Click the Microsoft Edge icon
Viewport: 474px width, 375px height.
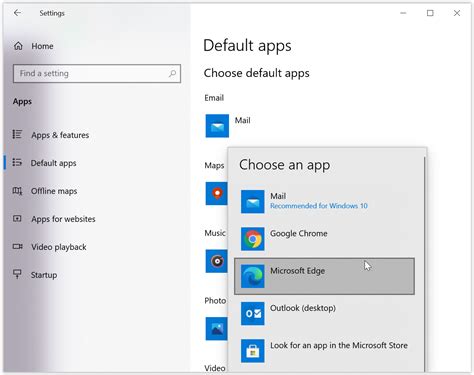click(253, 276)
